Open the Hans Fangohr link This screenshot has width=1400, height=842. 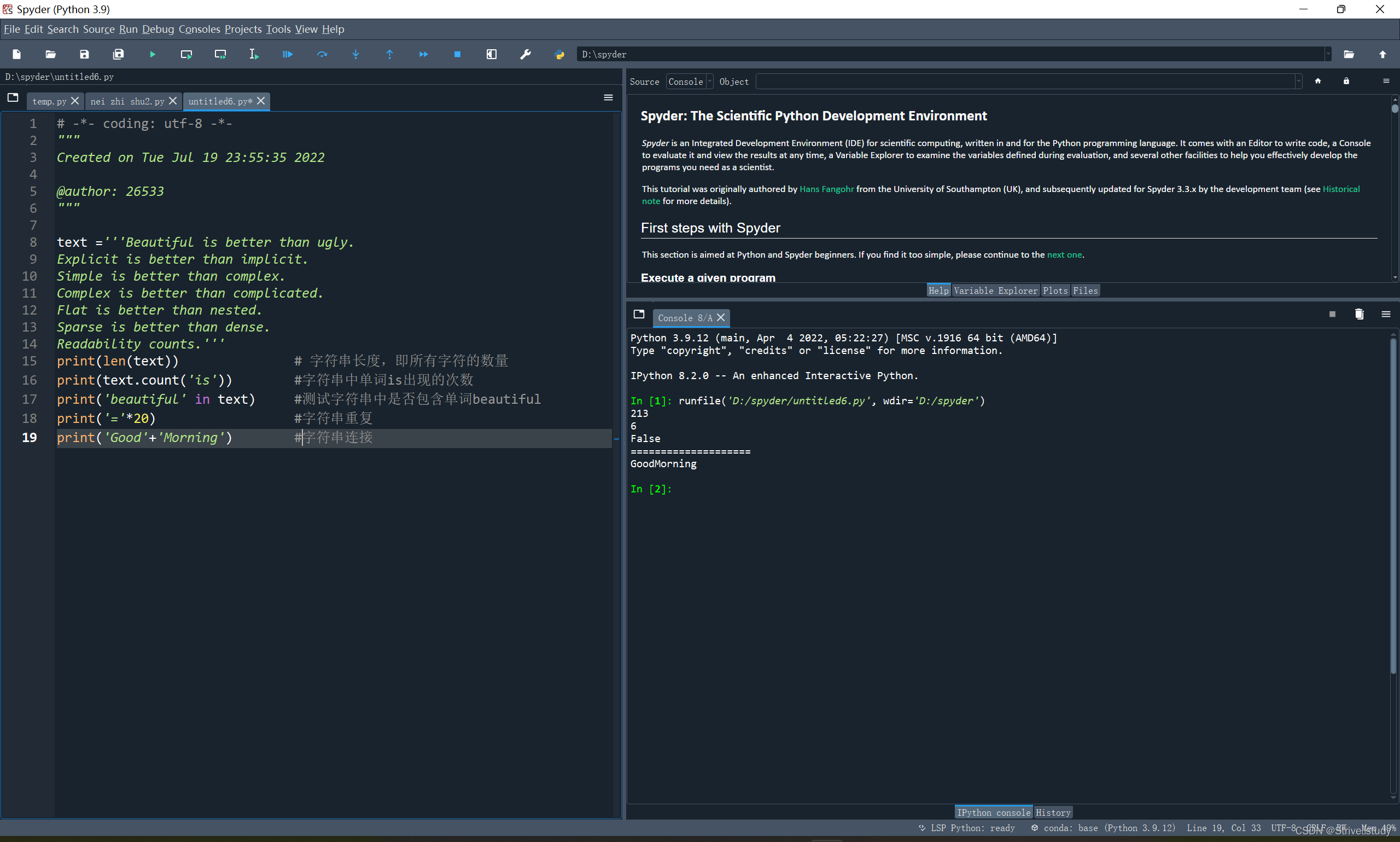pos(826,189)
